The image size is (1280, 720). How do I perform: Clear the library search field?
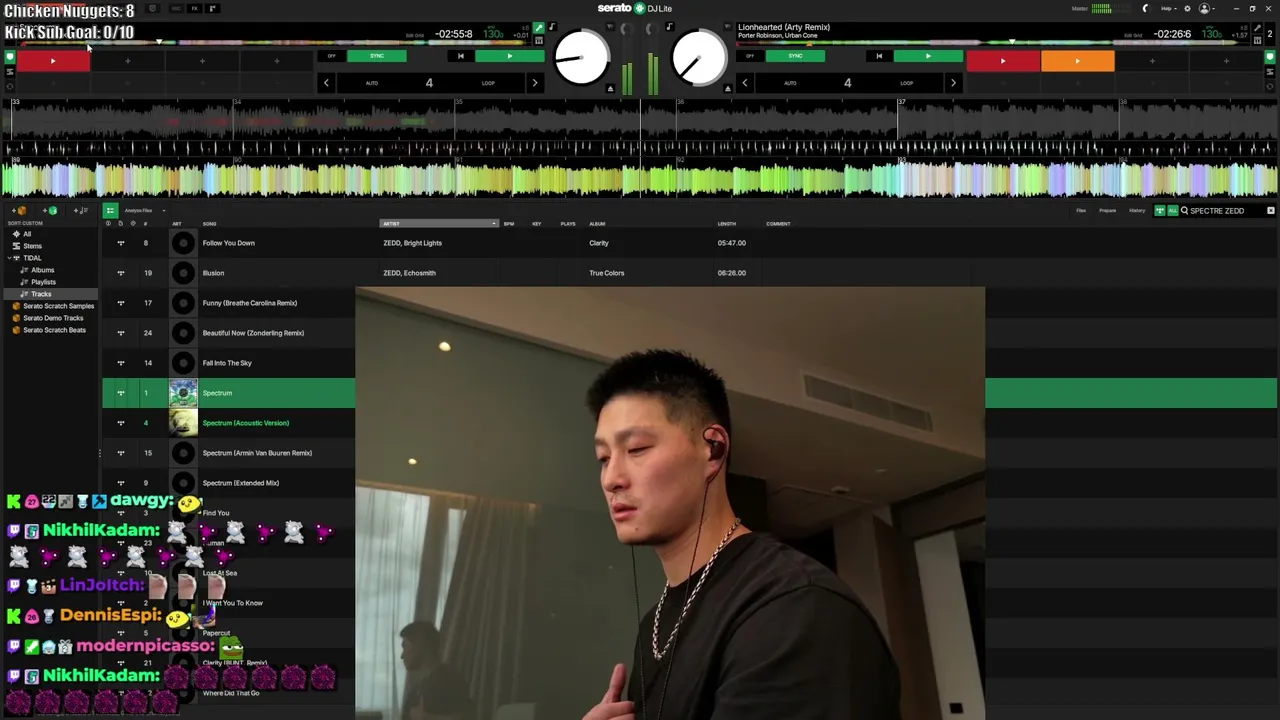(x=1271, y=211)
